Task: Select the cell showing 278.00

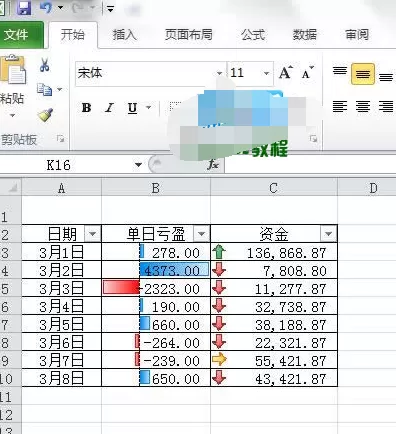Action: (x=156, y=252)
